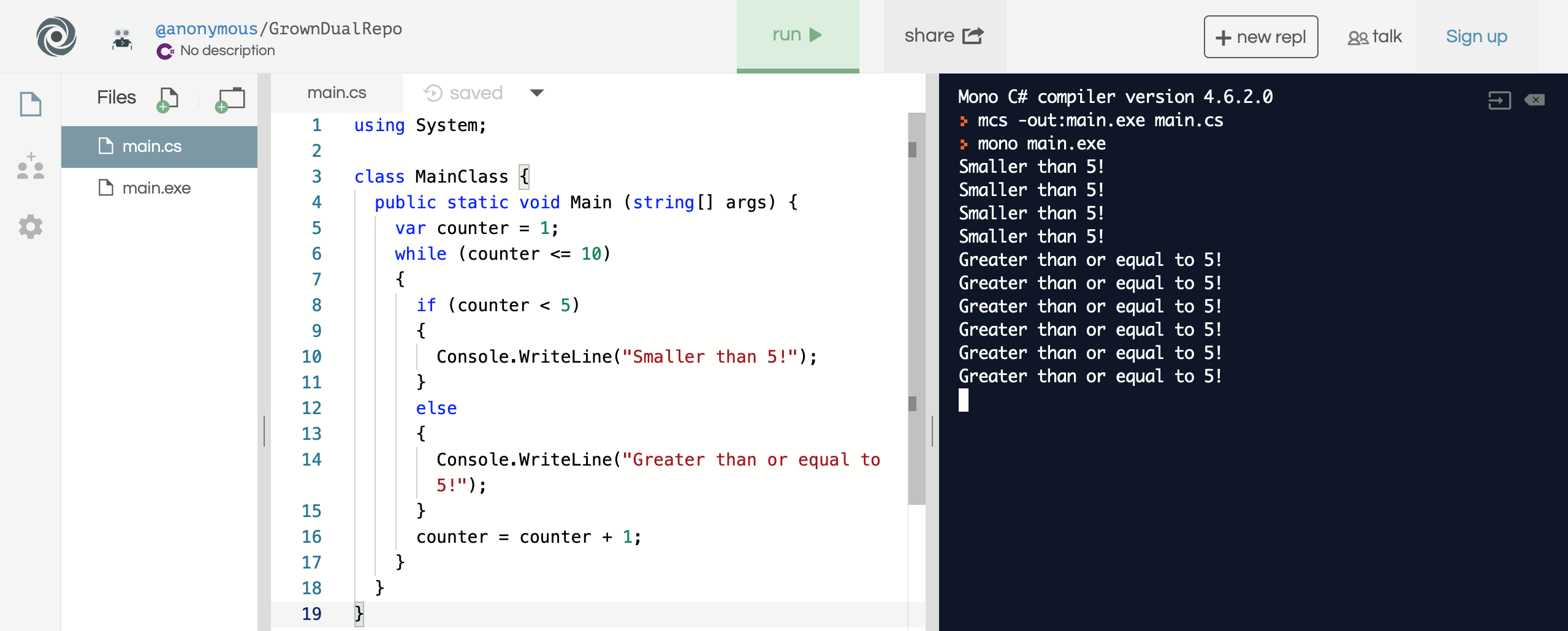Click line number 19 in the gutter
The width and height of the screenshot is (1568, 631).
(x=311, y=614)
